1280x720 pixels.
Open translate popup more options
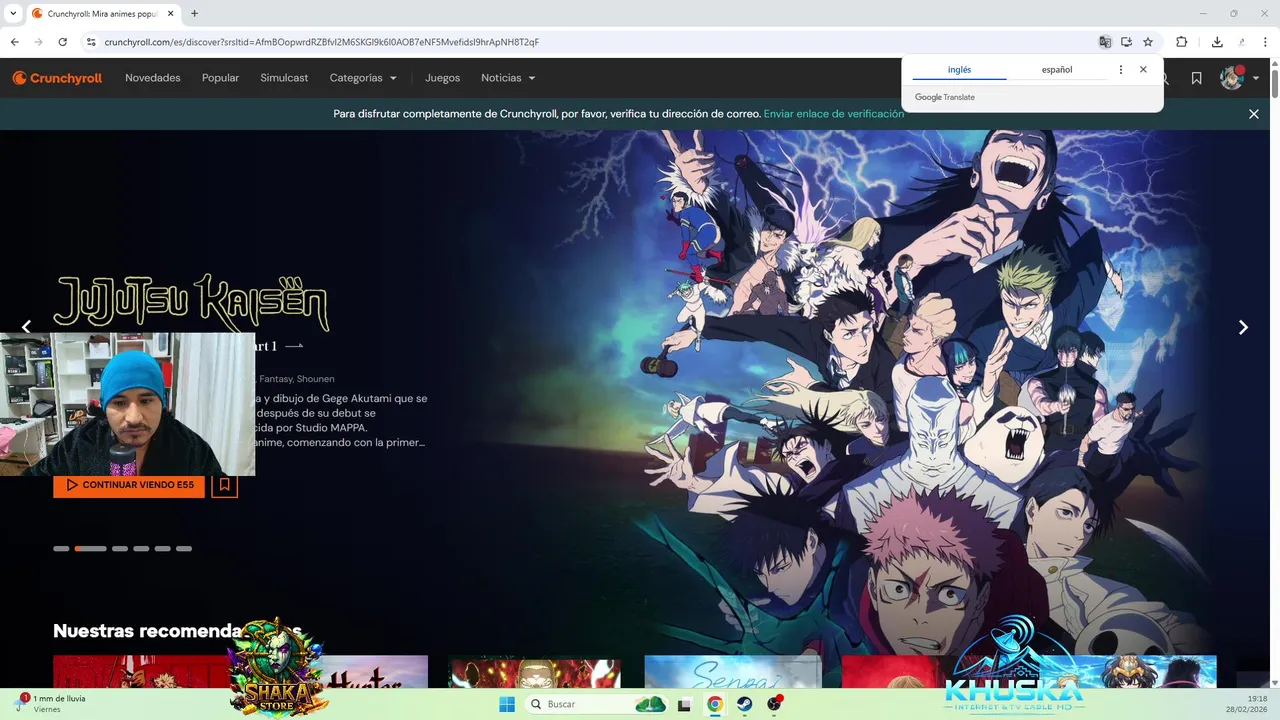click(x=1121, y=70)
